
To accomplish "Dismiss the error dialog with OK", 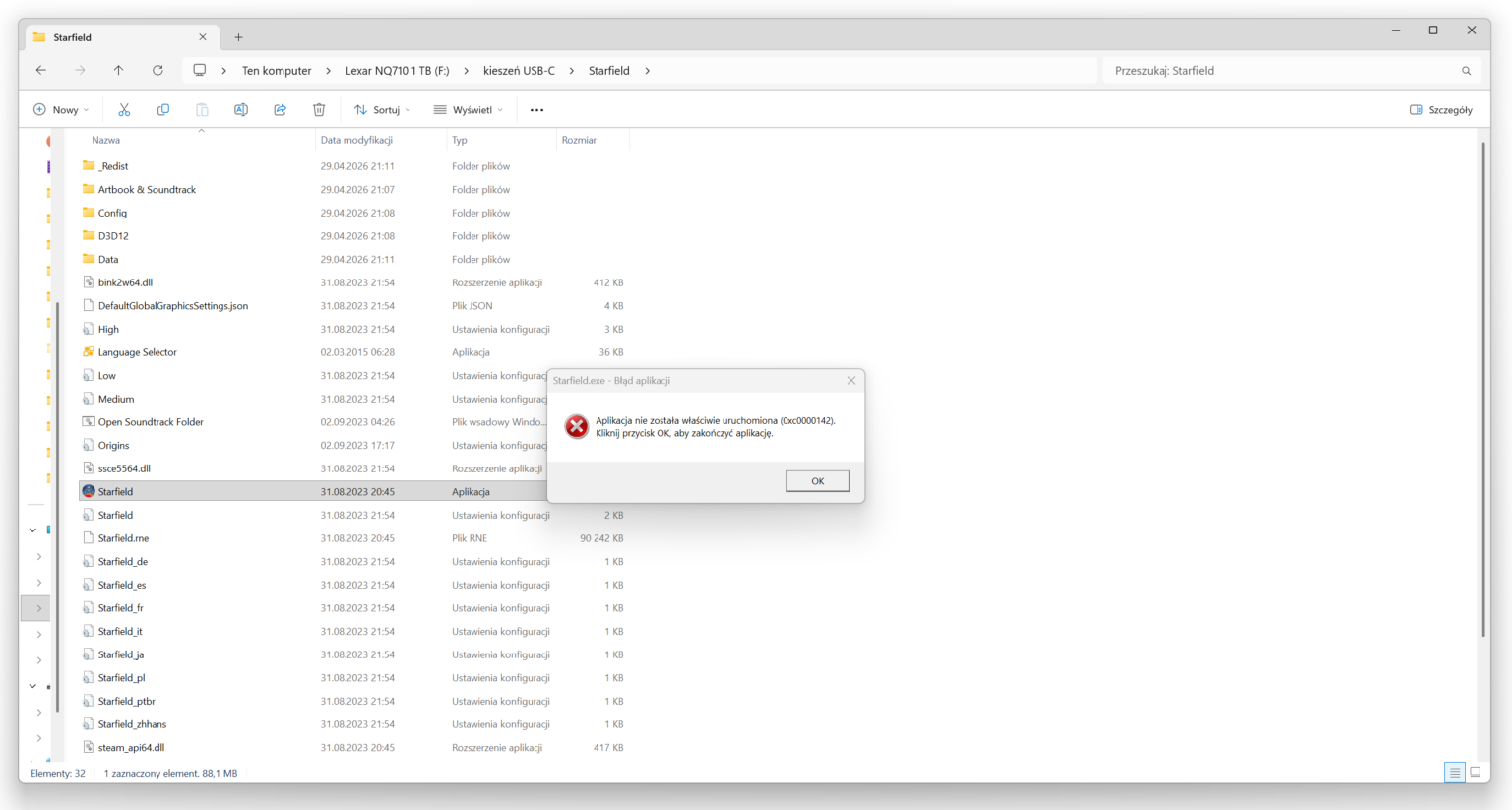I will [x=817, y=480].
